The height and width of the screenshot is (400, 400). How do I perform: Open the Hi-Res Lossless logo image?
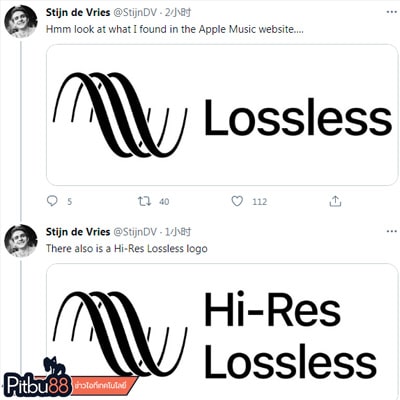coord(222,332)
